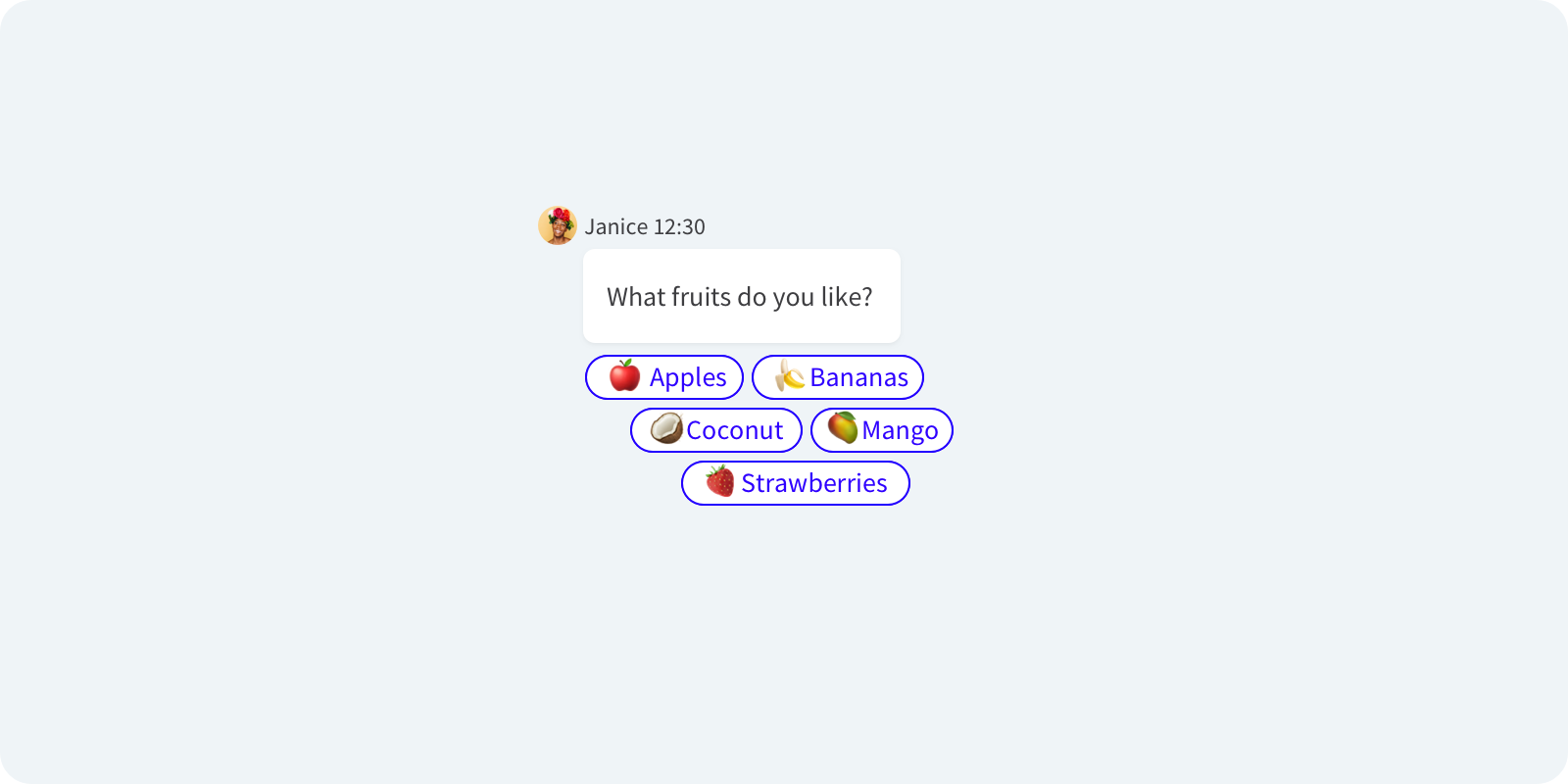Image resolution: width=1568 pixels, height=784 pixels.
Task: Click the strawberry icon in the Strawberries reply
Action: [x=720, y=482]
